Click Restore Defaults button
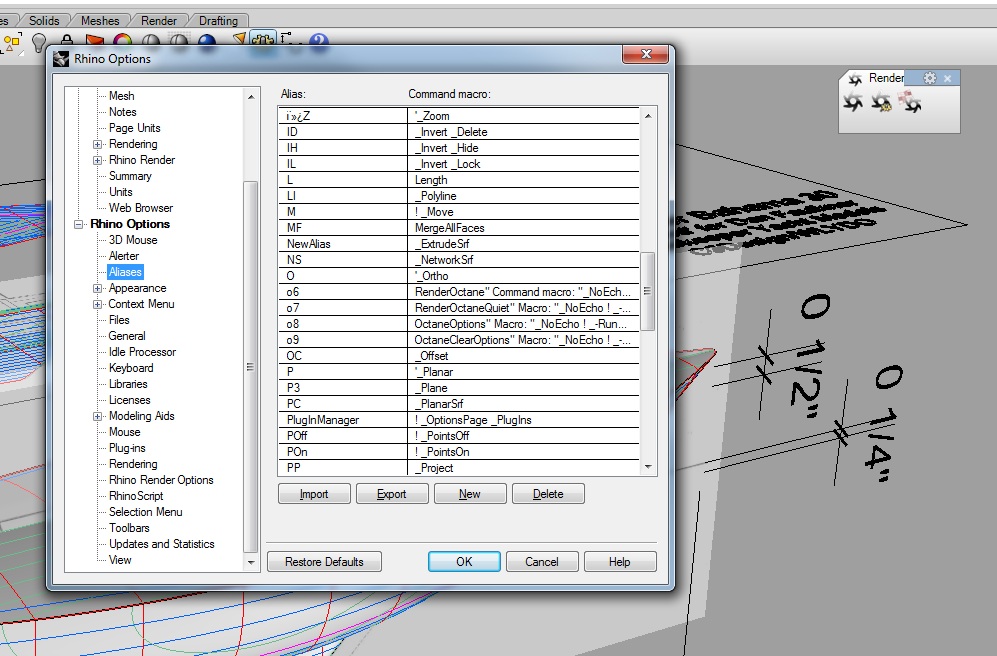 click(324, 562)
